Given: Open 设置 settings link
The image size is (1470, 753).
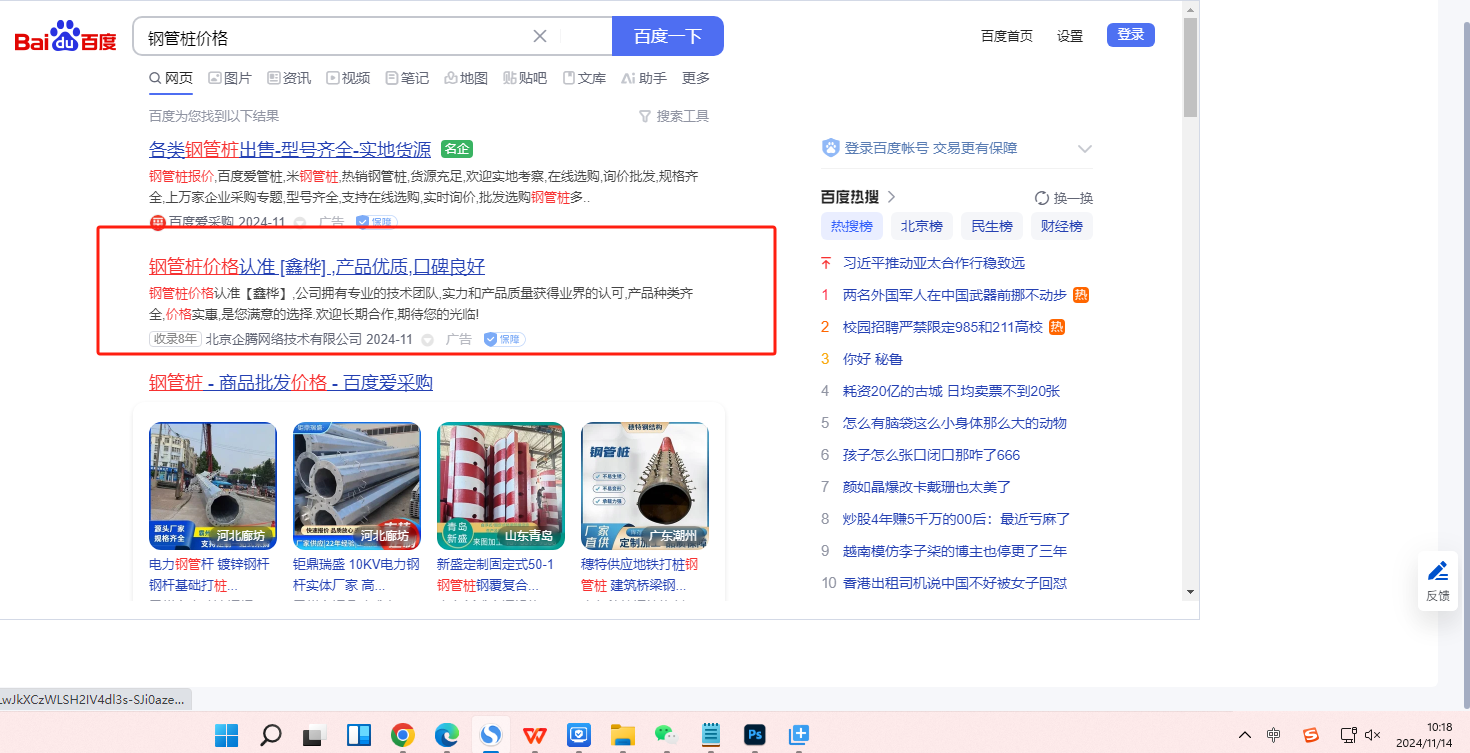Looking at the screenshot, I should point(1070,36).
